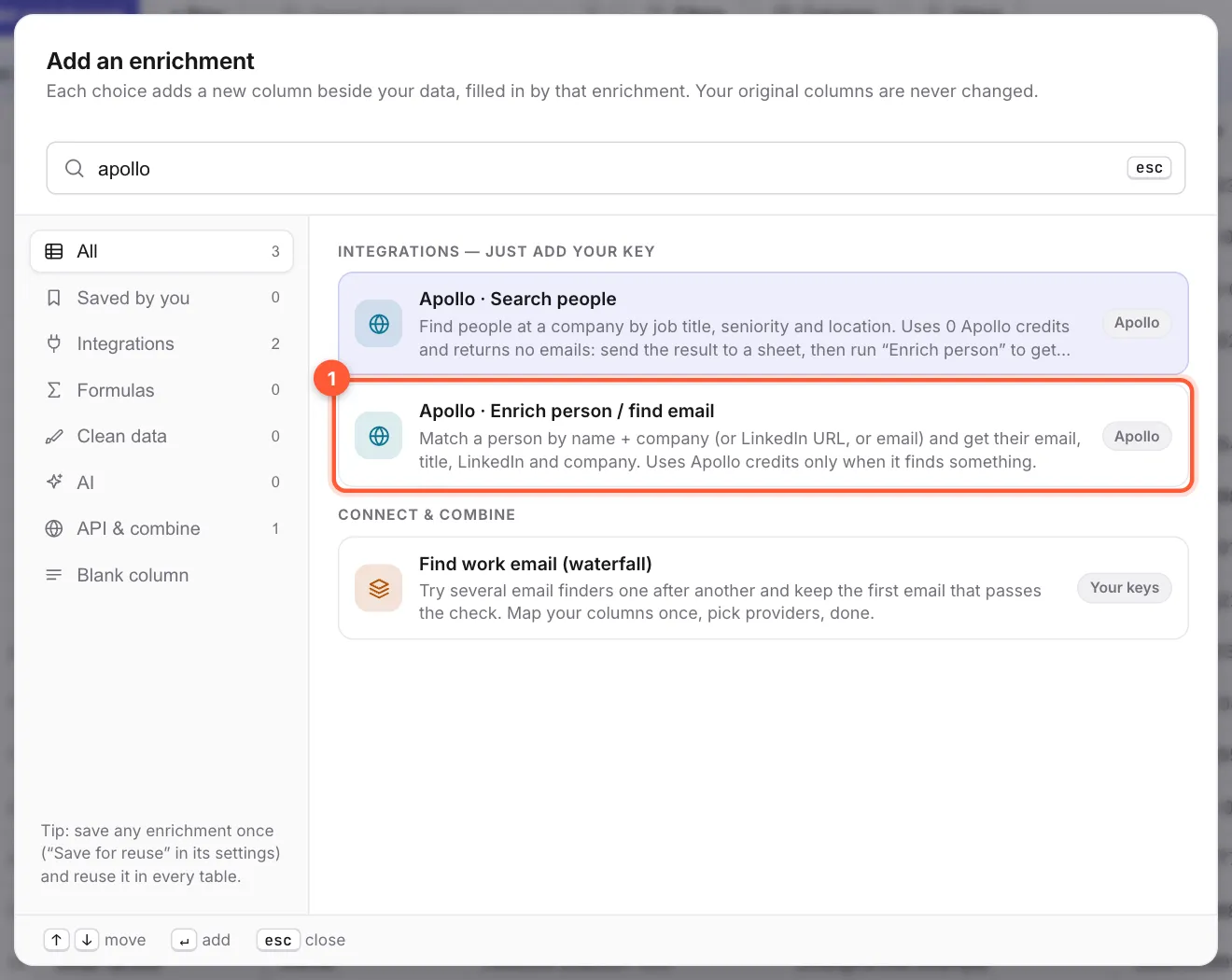Click the 'Add an enrichment' heading
Viewport: 1232px width, 980px height.
point(150,62)
